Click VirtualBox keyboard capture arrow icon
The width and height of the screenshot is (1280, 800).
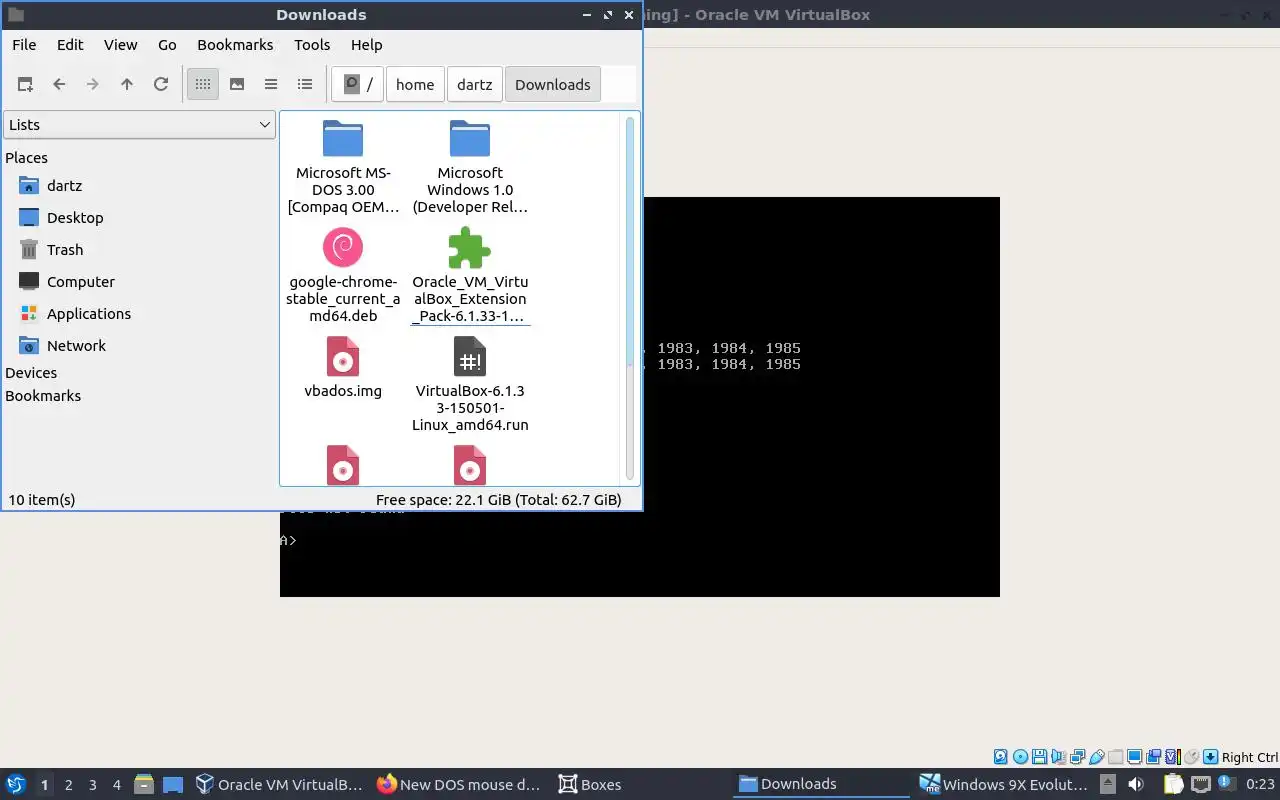coord(1210,757)
